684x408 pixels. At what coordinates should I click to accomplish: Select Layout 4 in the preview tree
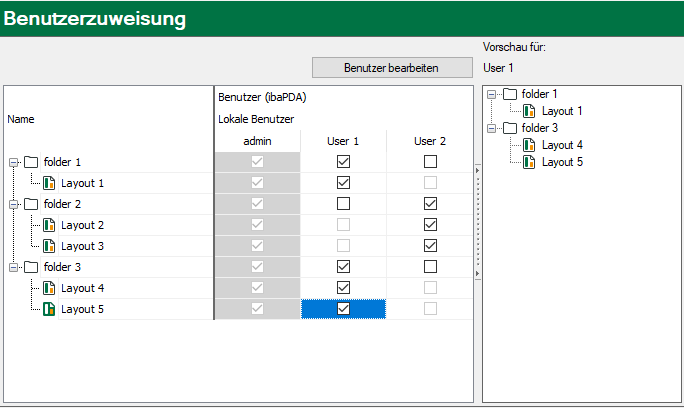coord(562,145)
